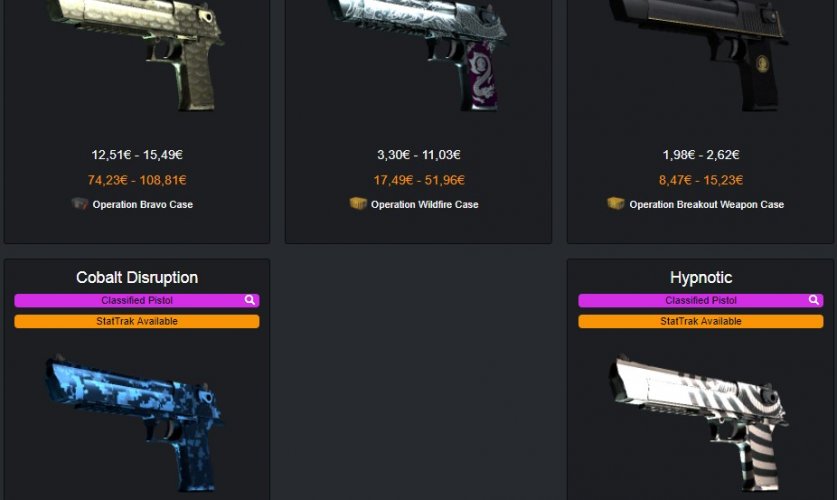The height and width of the screenshot is (500, 837).
Task: Open the Operation Wildfire Case link
Action: click(424, 204)
